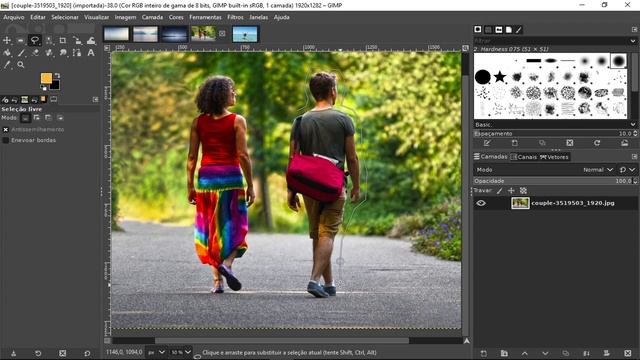This screenshot has height=360, width=640.
Task: Select the large round black brush
Action: coord(482,77)
